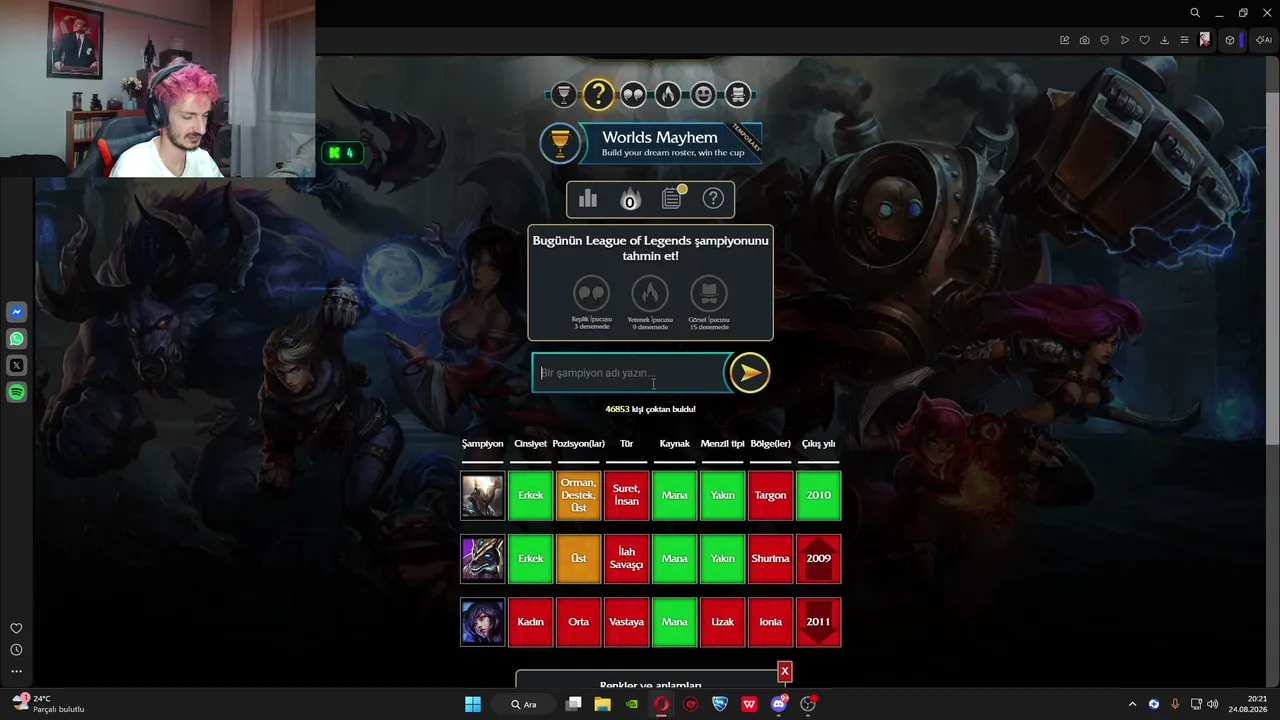This screenshot has width=1280, height=720.
Task: Click the taskbar Ara search box
Action: [524, 704]
